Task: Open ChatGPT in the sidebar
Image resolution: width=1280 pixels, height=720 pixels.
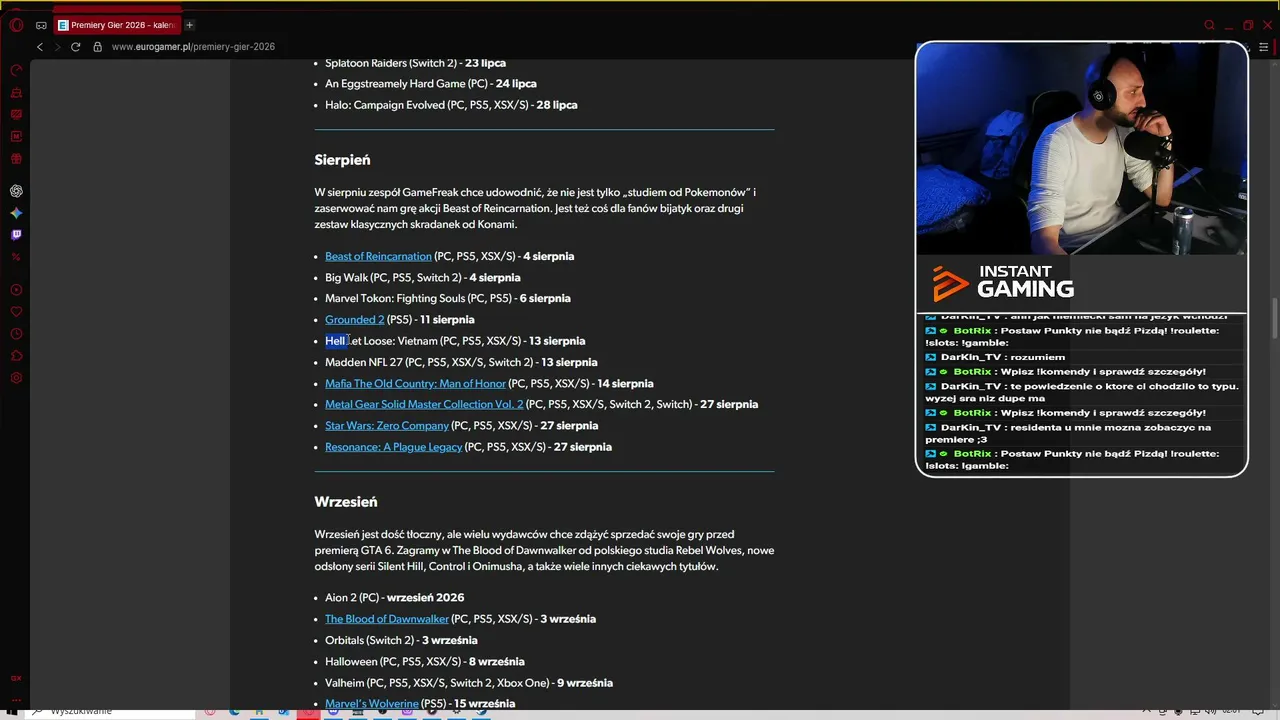Action: click(16, 191)
